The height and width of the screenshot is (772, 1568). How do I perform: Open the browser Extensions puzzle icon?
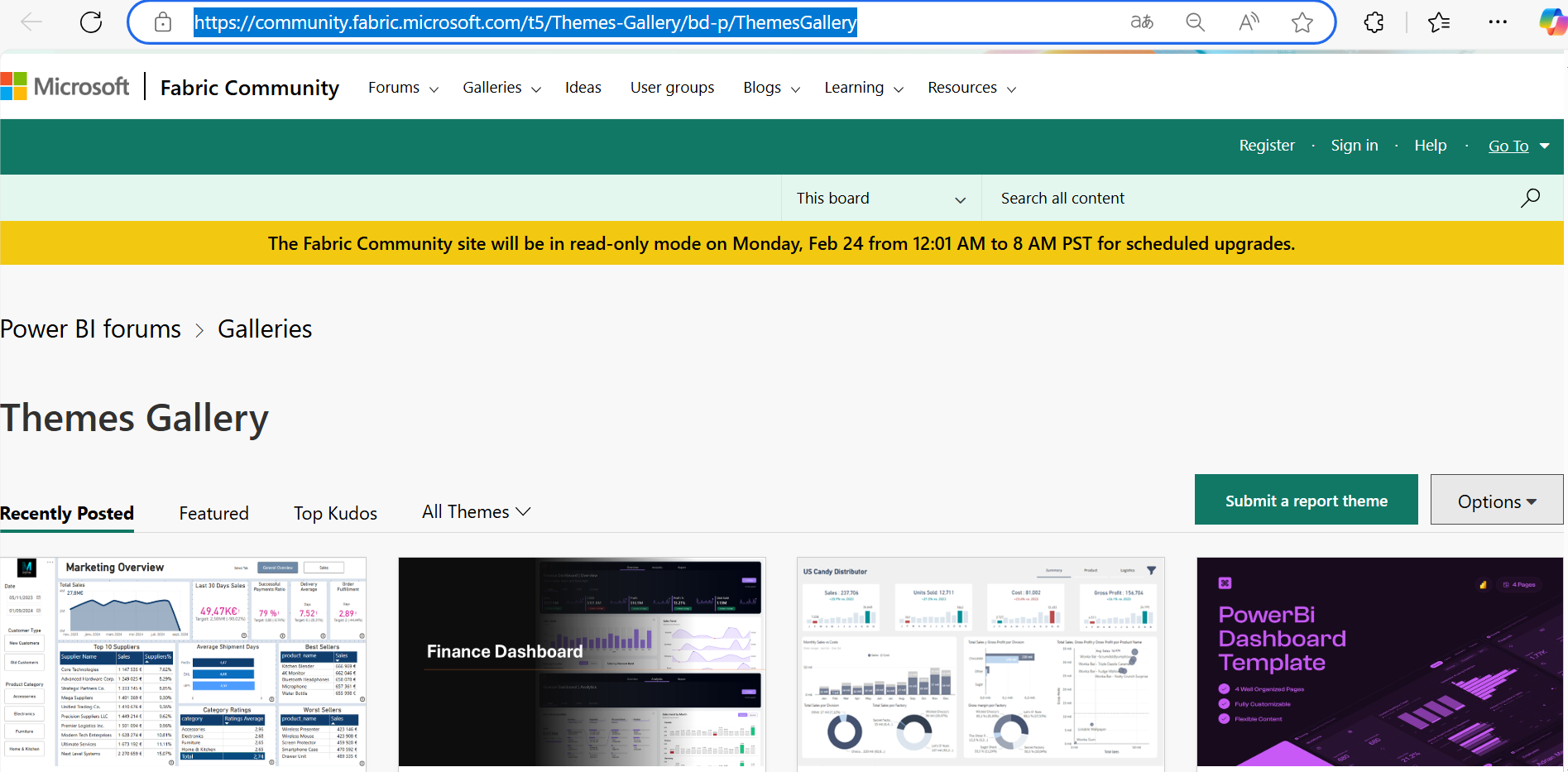coord(1373,22)
